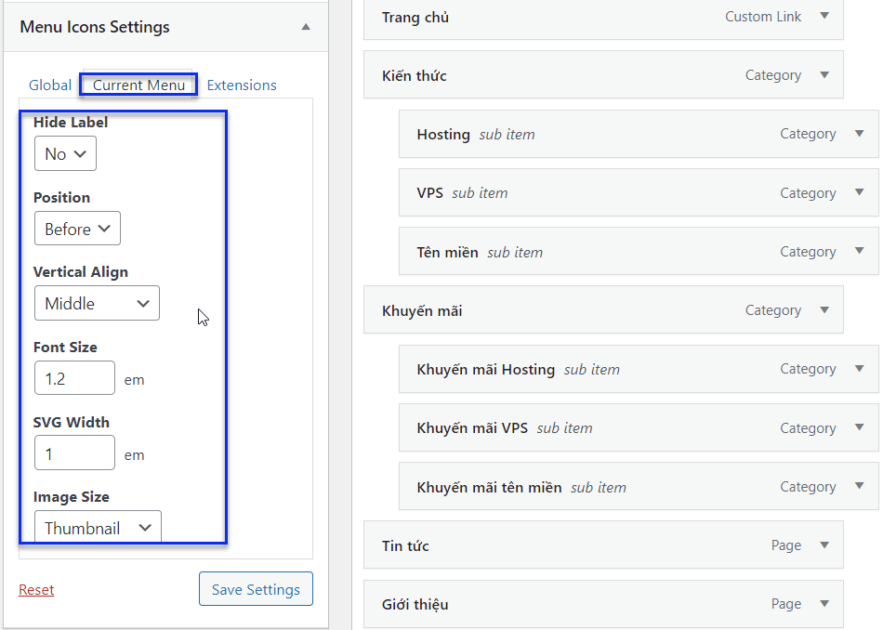Open the Vertical Align dropdown
This screenshot has height=630, width=883.
(96, 302)
